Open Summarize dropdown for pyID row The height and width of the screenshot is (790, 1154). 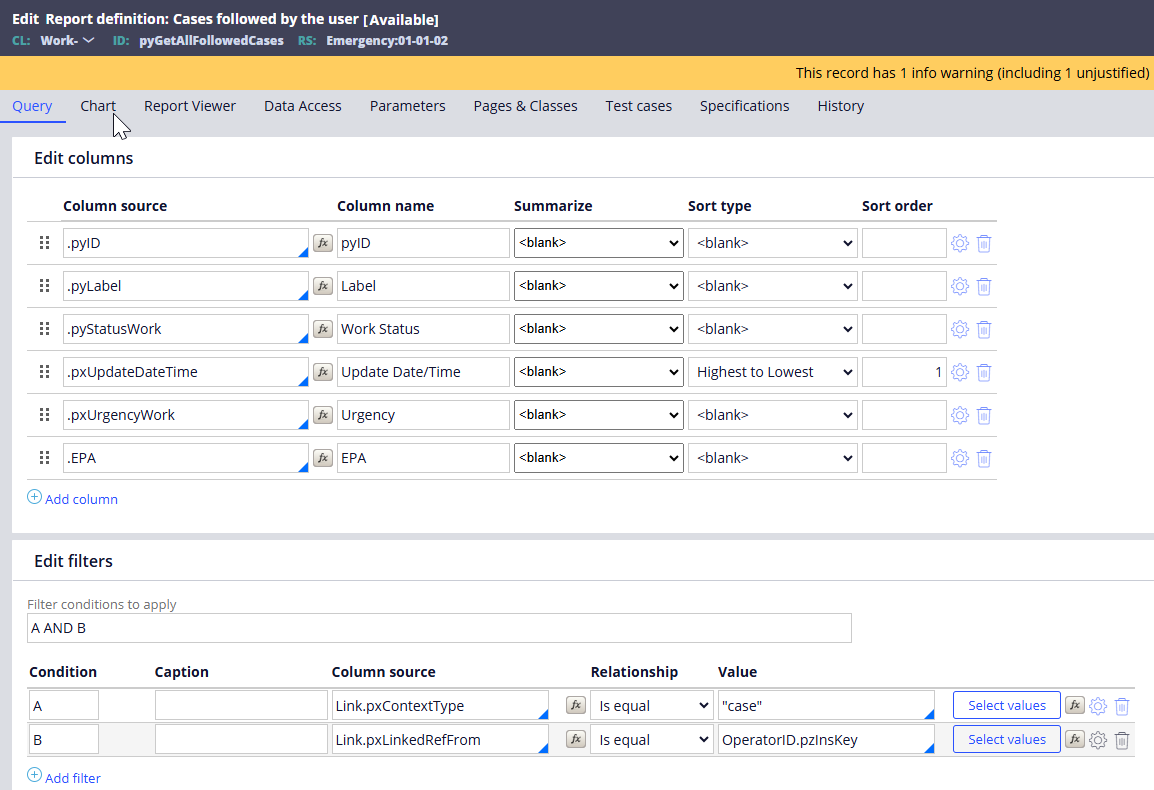coord(598,243)
